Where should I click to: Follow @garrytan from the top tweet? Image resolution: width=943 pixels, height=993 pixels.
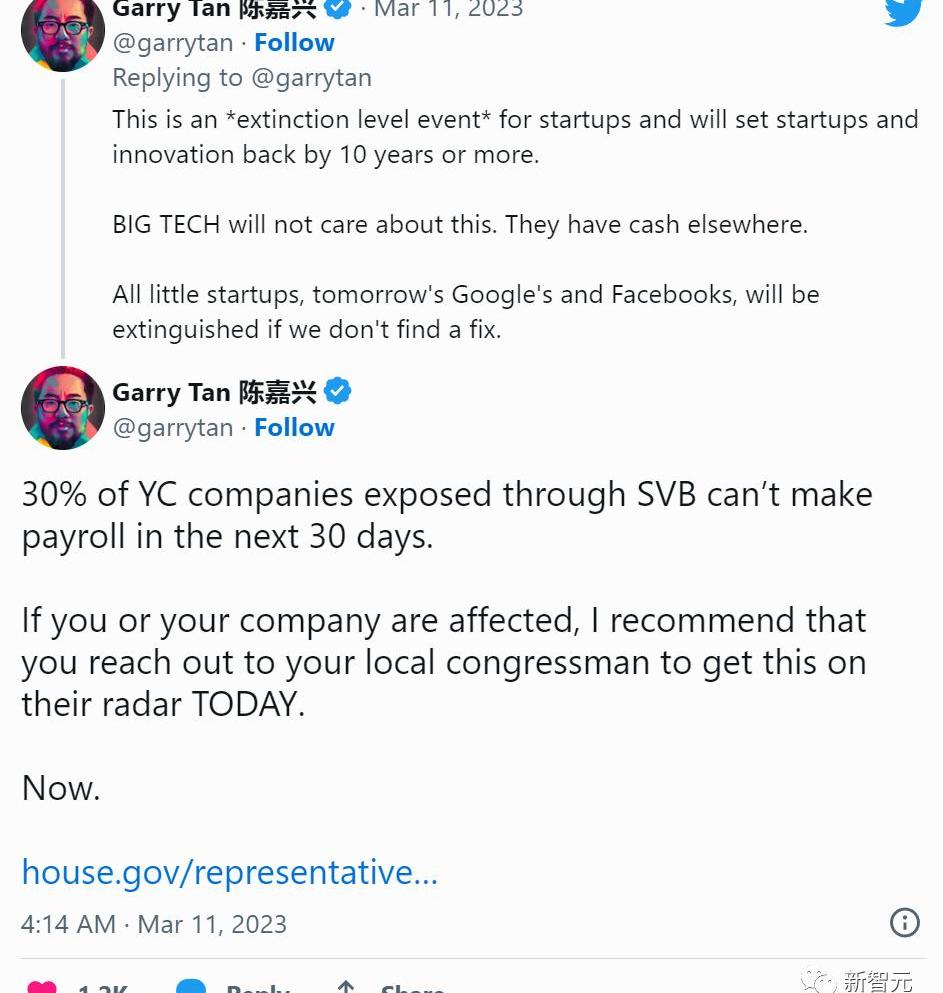pos(294,43)
